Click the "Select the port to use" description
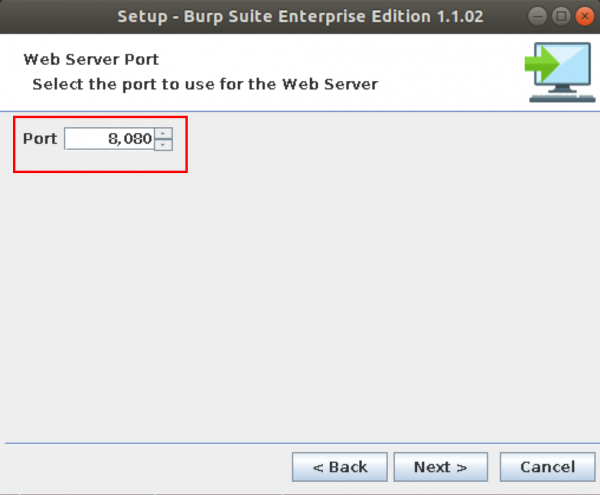Image resolution: width=600 pixels, height=495 pixels. click(x=205, y=84)
